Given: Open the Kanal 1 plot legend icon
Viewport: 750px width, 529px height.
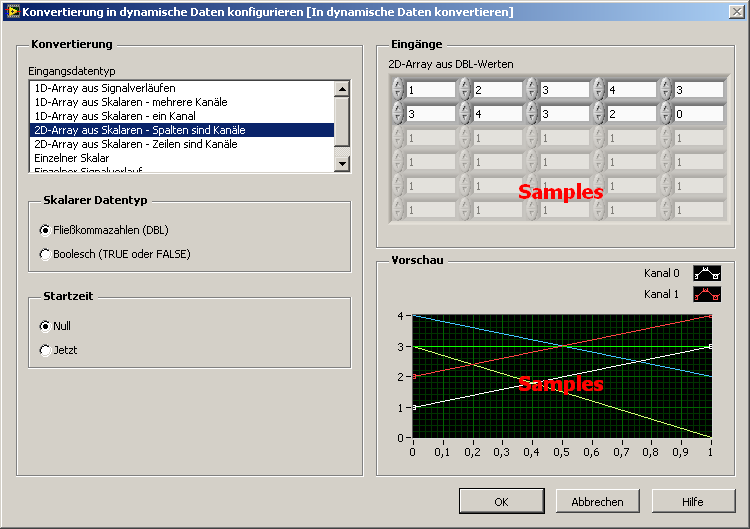Looking at the screenshot, I should tap(707, 294).
